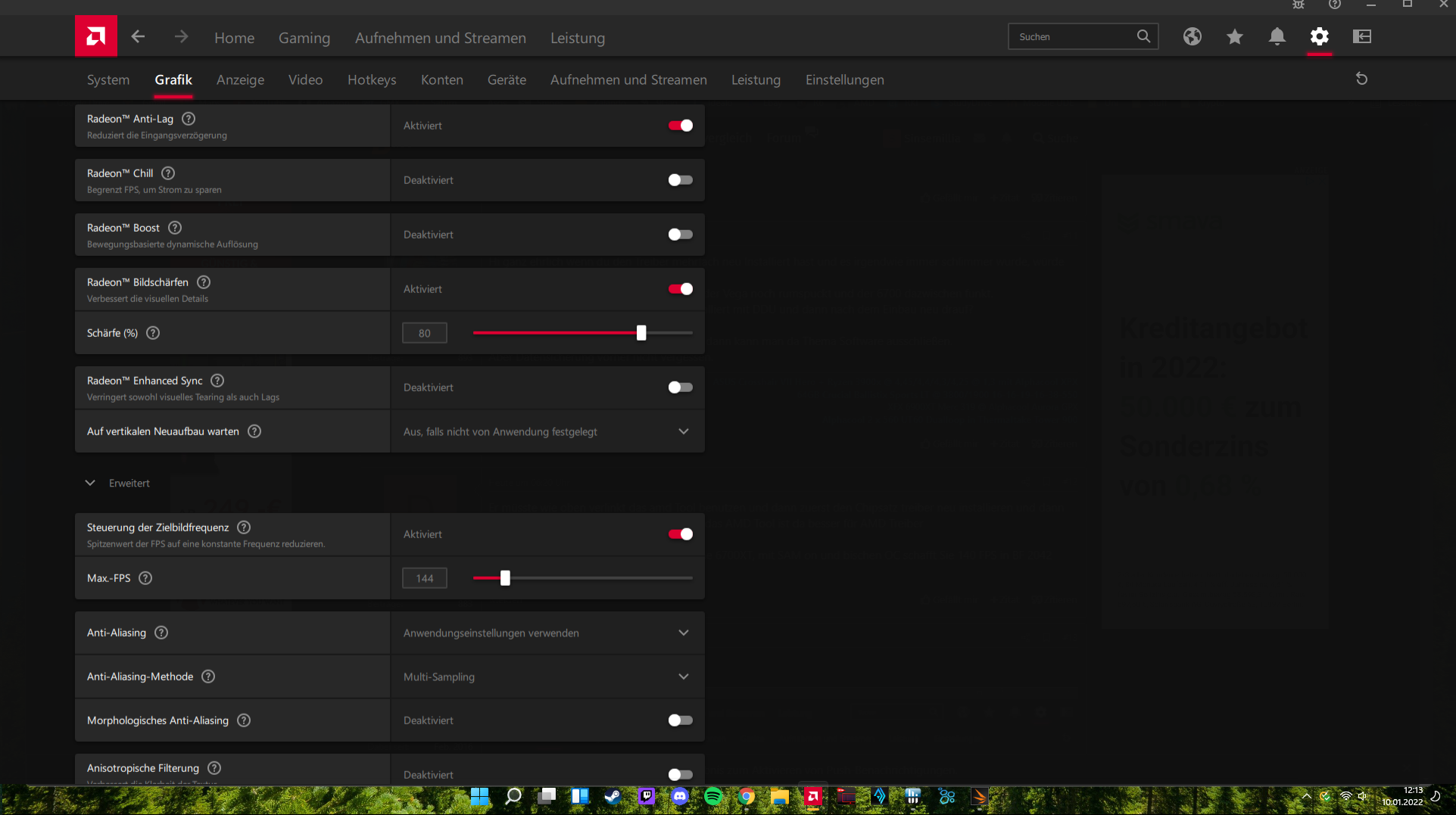Switch to the Hotkeys tab
The width and height of the screenshot is (1456, 815).
point(372,79)
